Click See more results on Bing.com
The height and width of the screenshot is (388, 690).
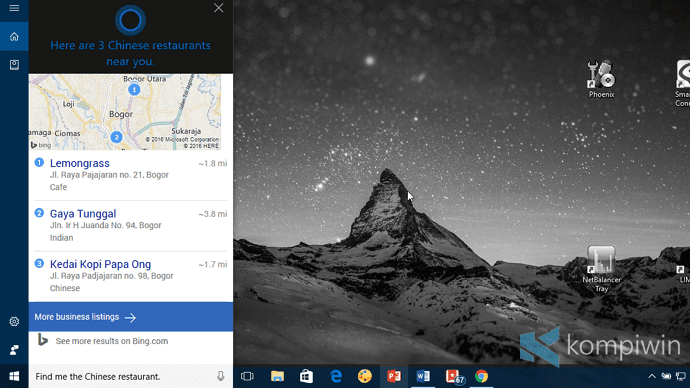tap(112, 341)
